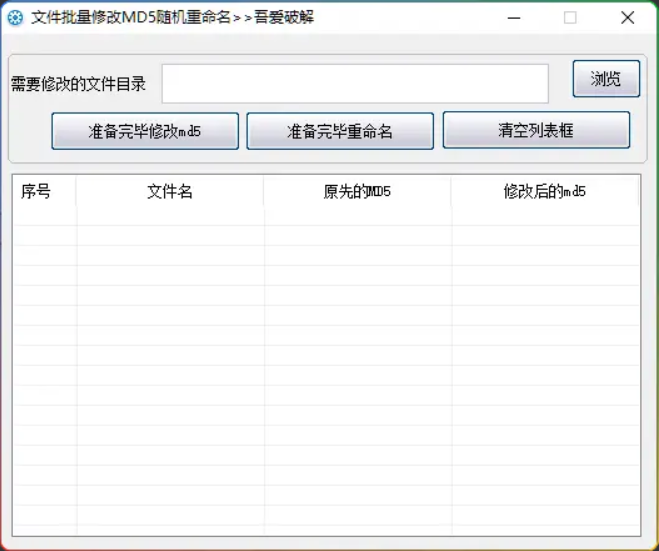Click the app icon in the title bar
The image size is (659, 551).
click(15, 18)
